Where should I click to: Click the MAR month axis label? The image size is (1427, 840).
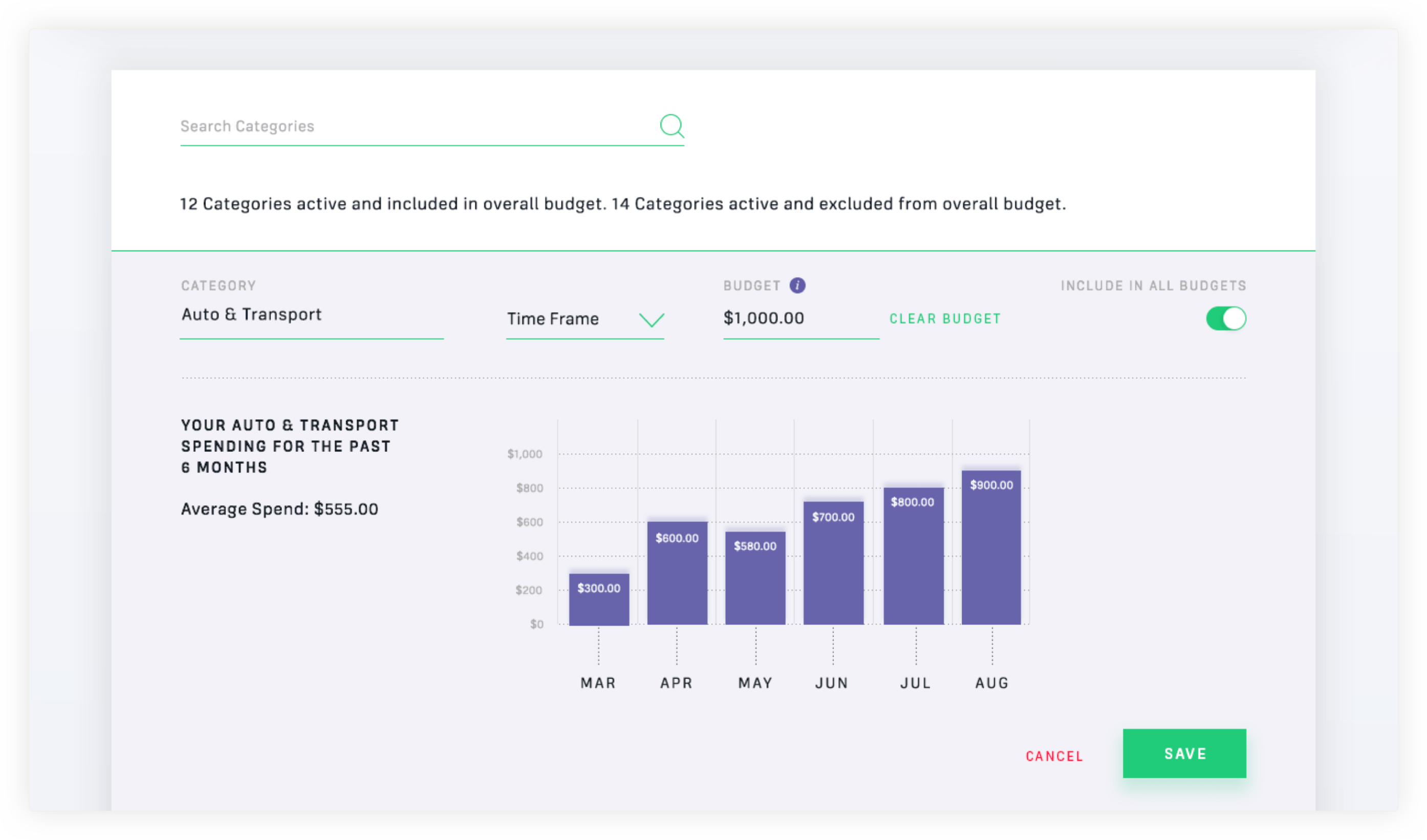(x=598, y=682)
